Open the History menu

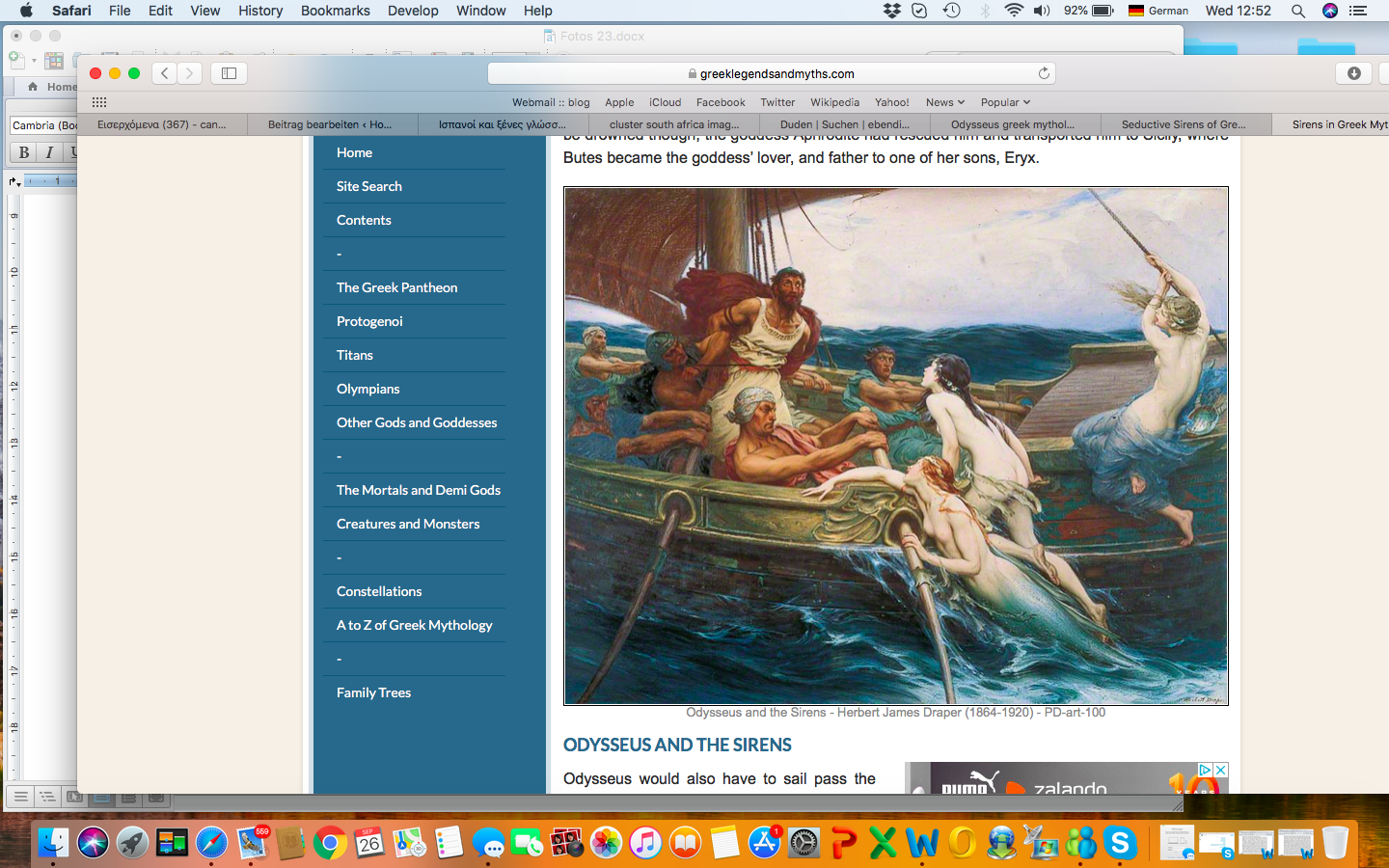tap(260, 11)
